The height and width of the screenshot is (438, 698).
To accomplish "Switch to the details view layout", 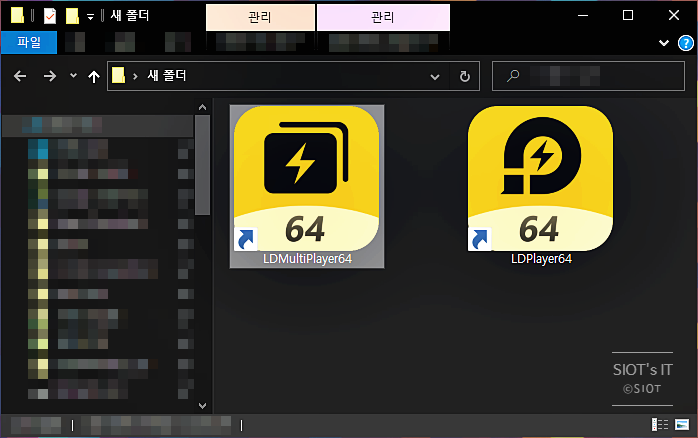I will tap(660, 425).
